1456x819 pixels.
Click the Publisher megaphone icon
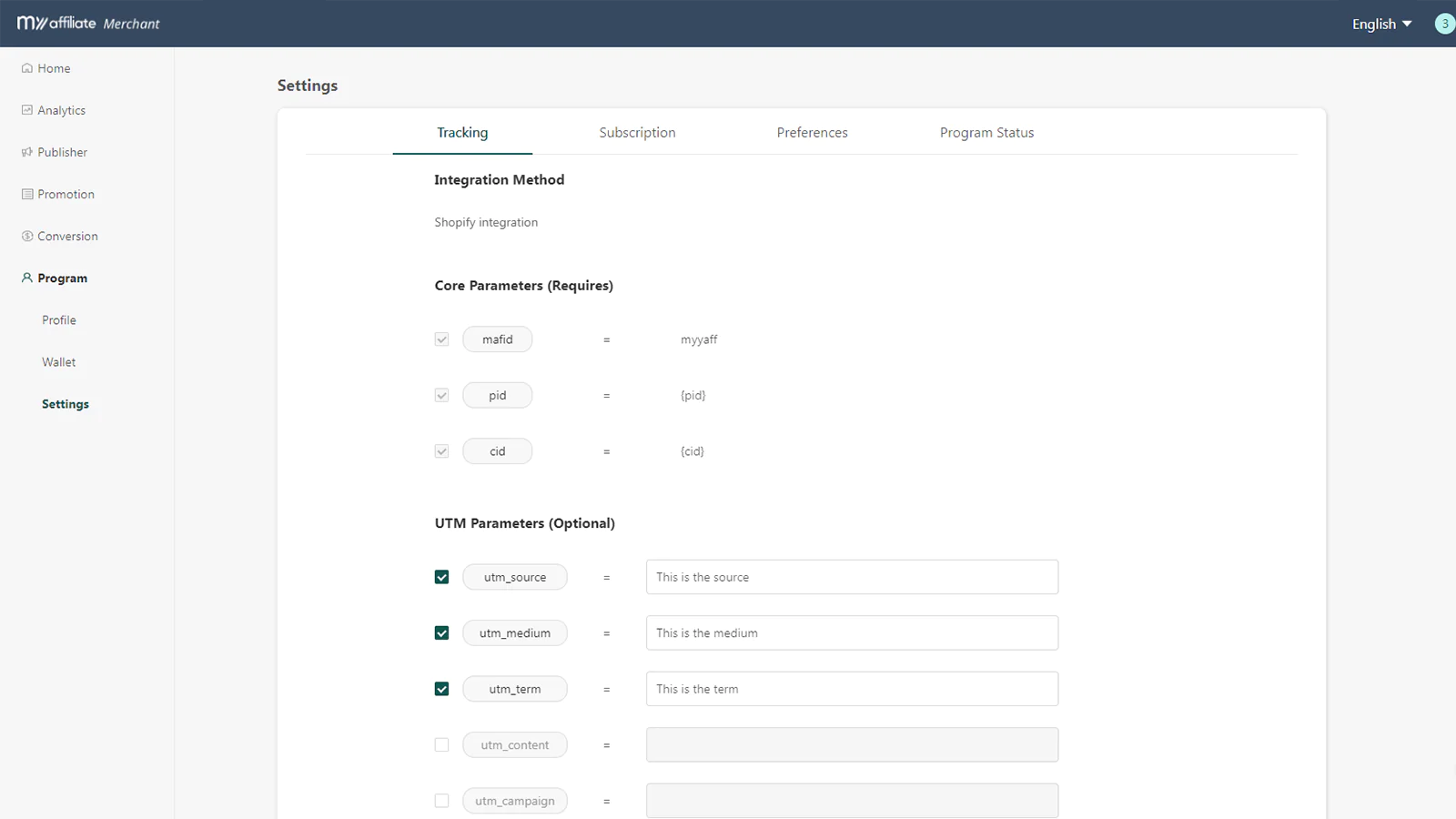point(27,152)
